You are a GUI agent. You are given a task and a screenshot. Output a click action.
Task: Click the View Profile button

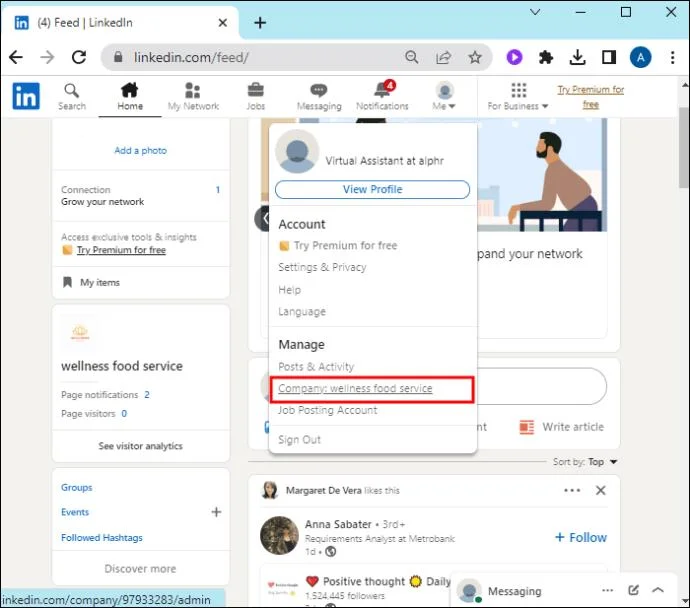click(x=372, y=189)
